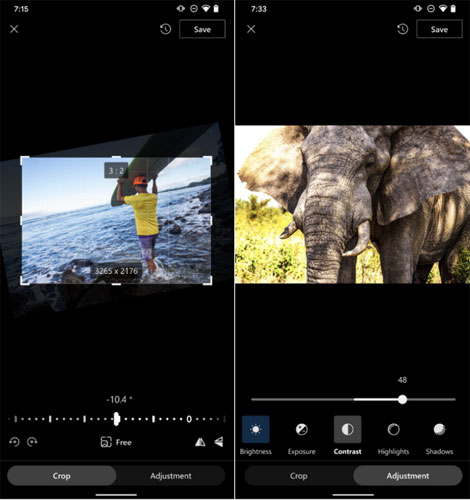Click the 3:2 aspect ratio label
This screenshot has height=500, width=470.
click(116, 171)
